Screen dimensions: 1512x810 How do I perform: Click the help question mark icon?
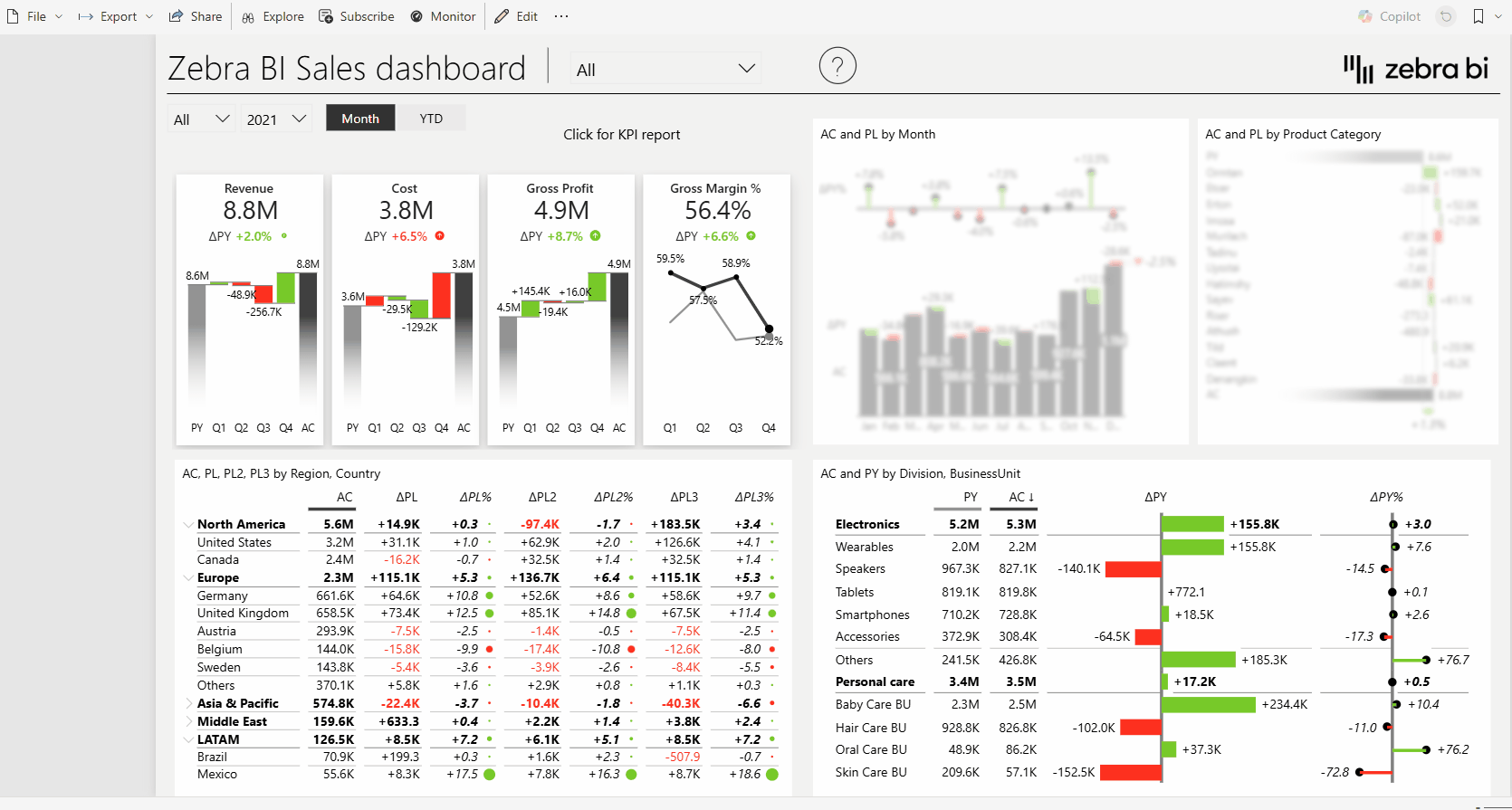click(x=837, y=66)
